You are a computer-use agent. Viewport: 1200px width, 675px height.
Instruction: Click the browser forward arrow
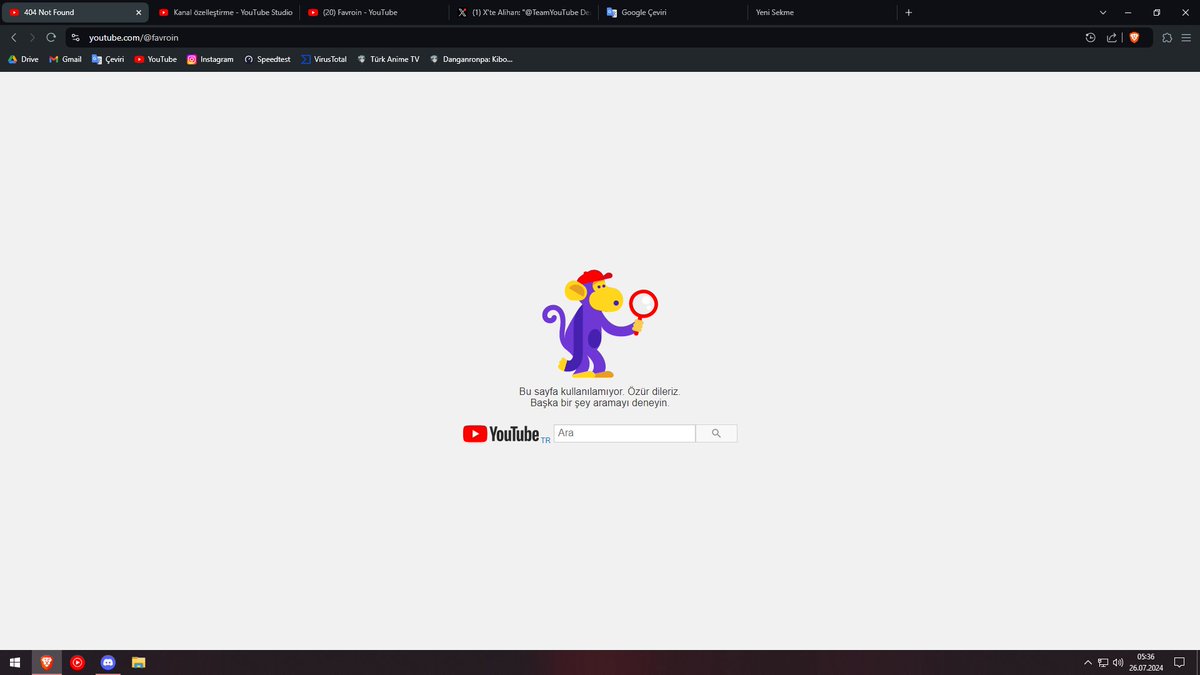[32, 37]
